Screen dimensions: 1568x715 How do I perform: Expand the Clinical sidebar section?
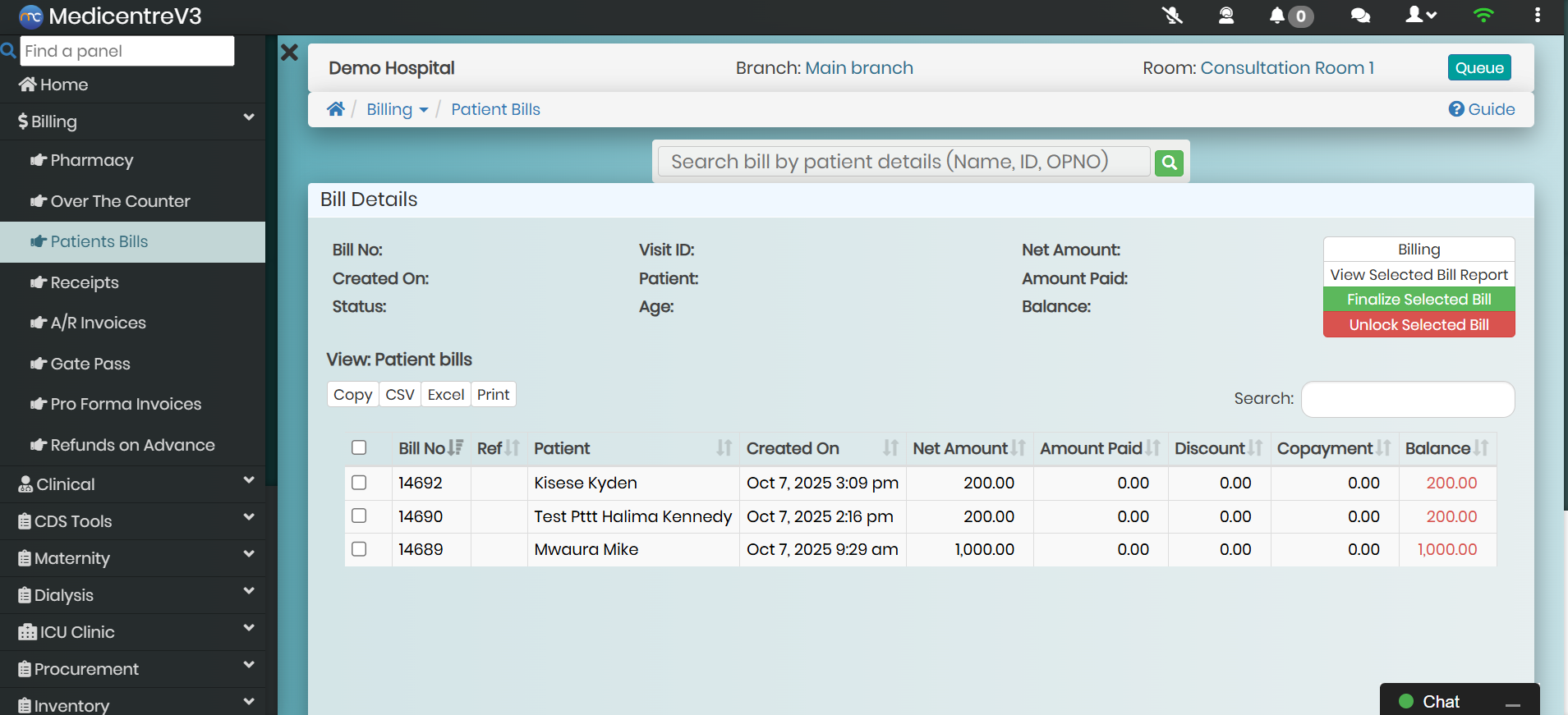click(x=133, y=484)
